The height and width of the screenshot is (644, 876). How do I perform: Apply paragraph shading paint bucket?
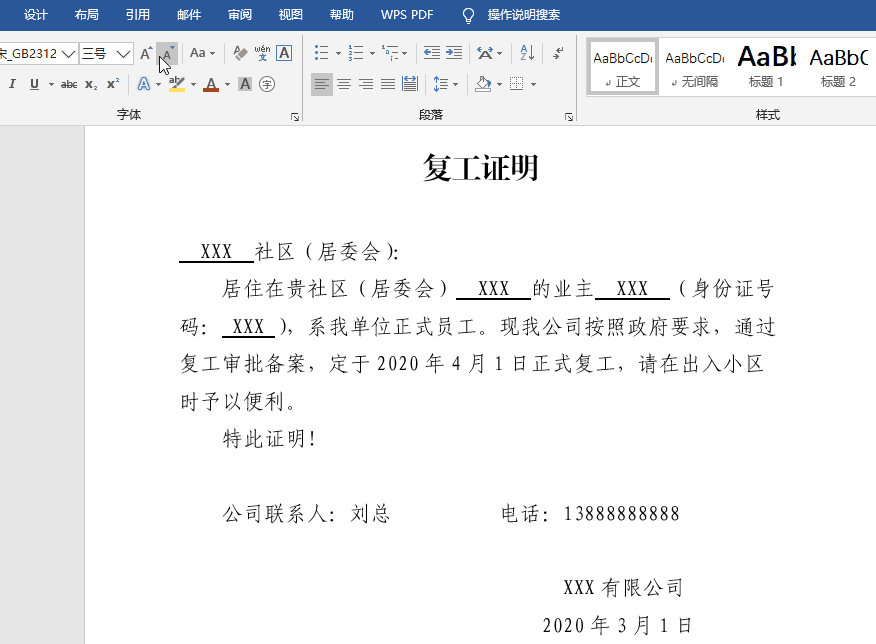483,84
